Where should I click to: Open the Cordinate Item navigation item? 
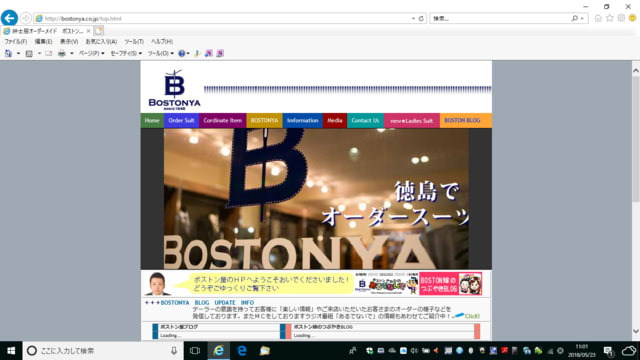pos(223,120)
